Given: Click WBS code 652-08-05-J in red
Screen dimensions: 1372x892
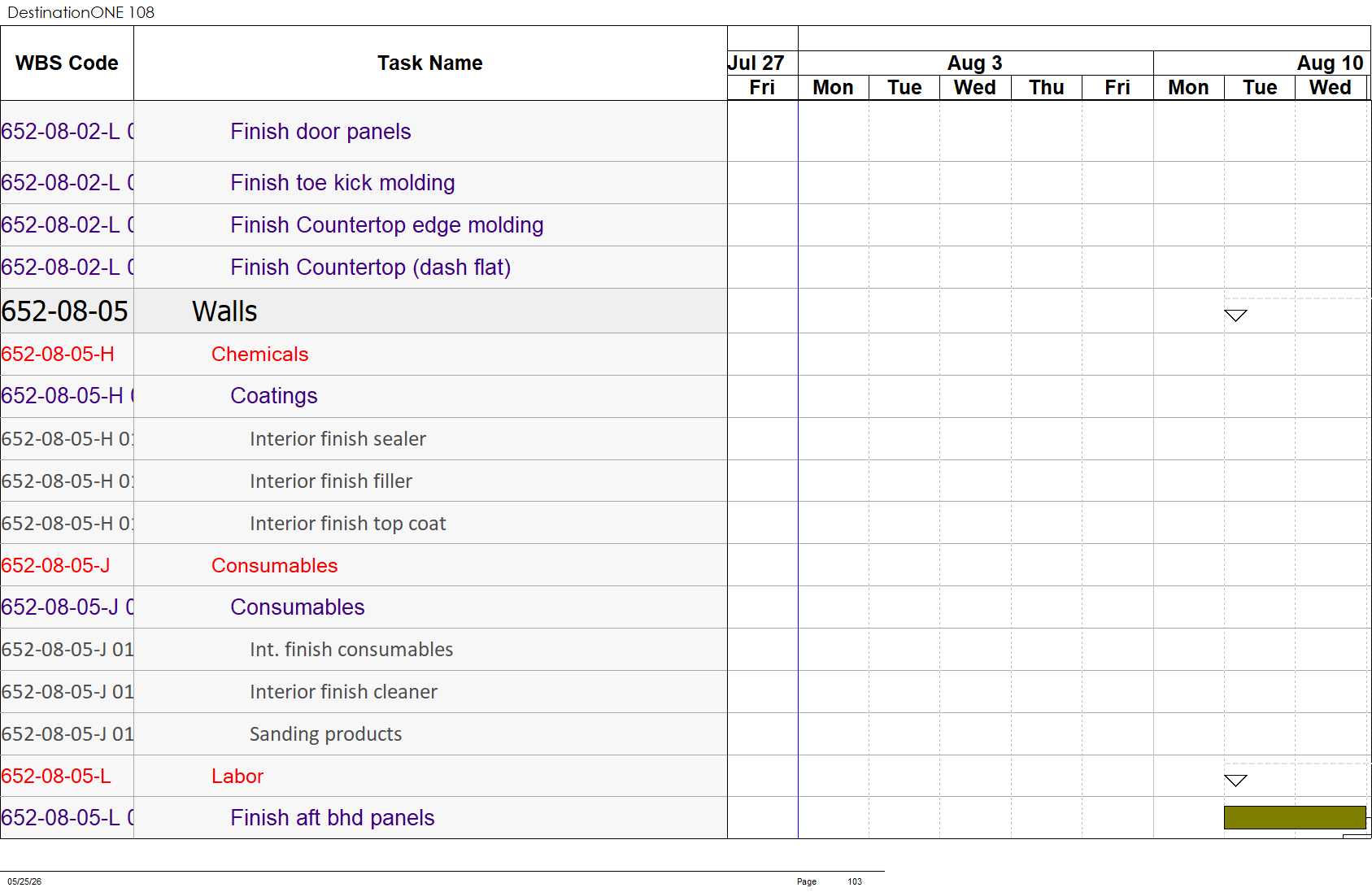Looking at the screenshot, I should click(x=55, y=566).
